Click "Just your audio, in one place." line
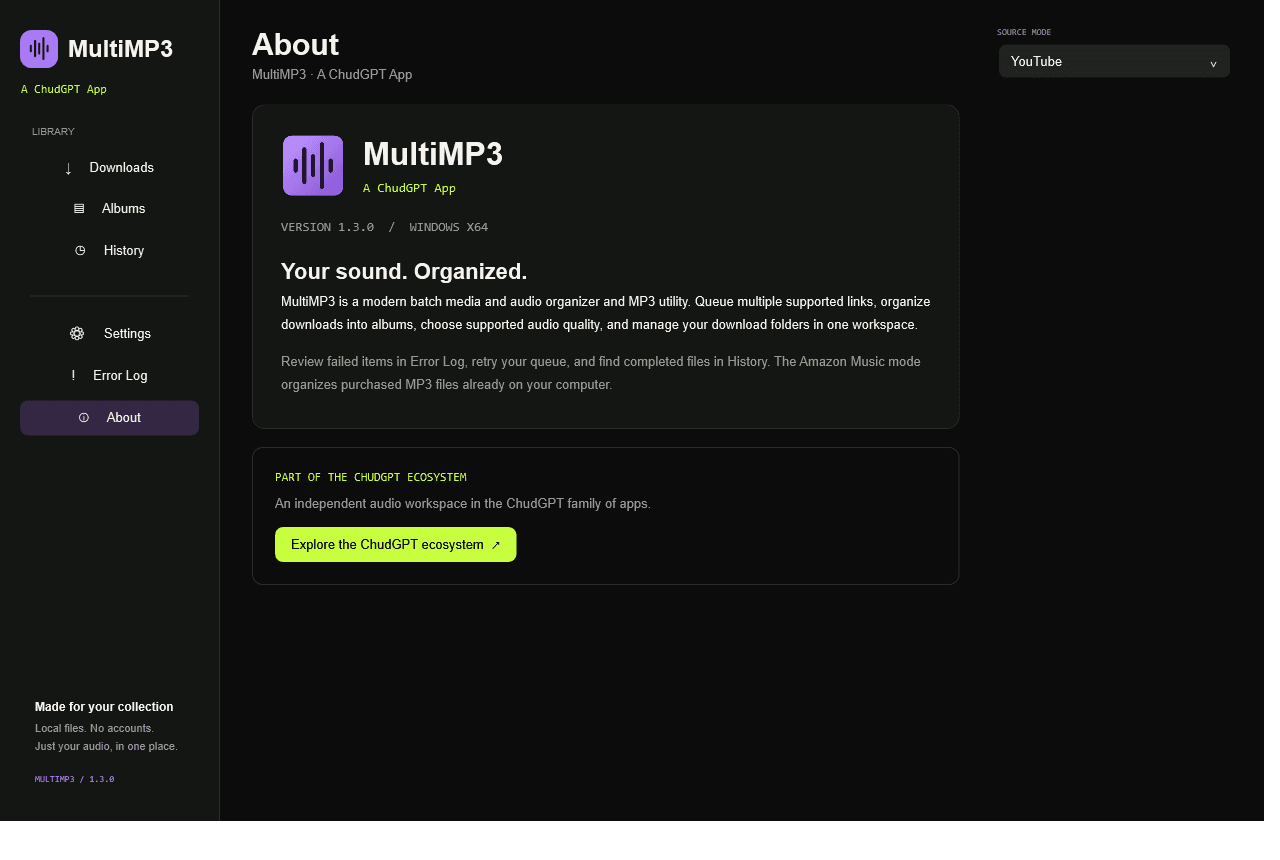 click(106, 747)
